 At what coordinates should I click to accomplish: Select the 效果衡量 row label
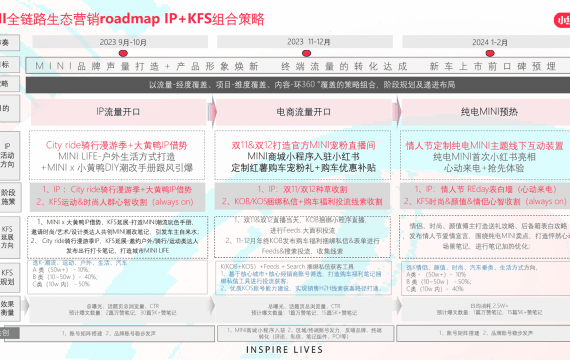click(9, 308)
